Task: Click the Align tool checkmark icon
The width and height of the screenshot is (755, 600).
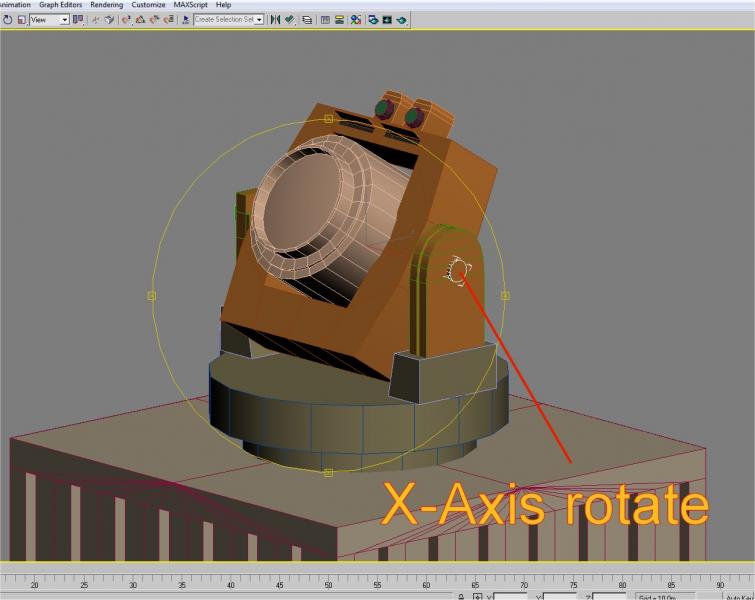Action: coord(289,20)
